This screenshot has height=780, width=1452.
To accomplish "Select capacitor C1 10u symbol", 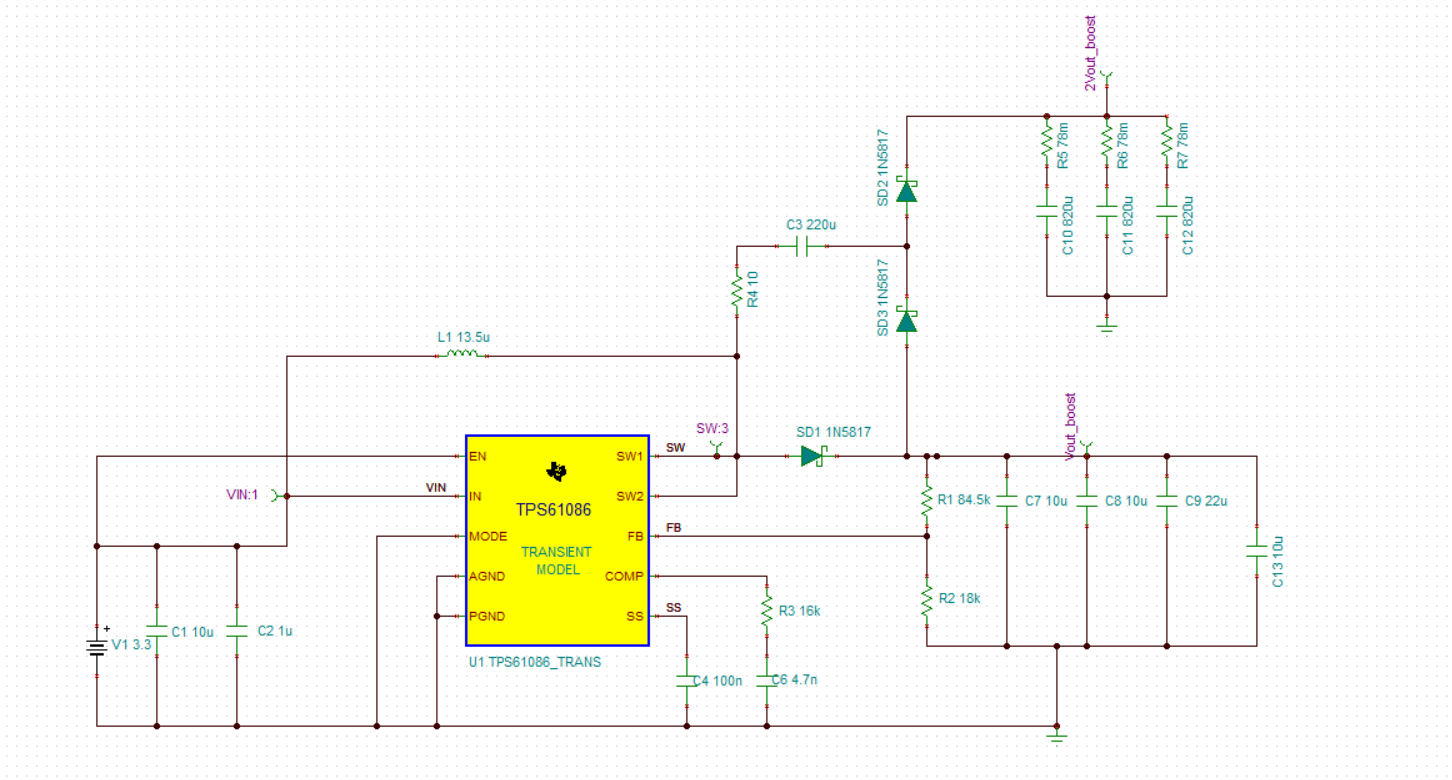I will [157, 630].
